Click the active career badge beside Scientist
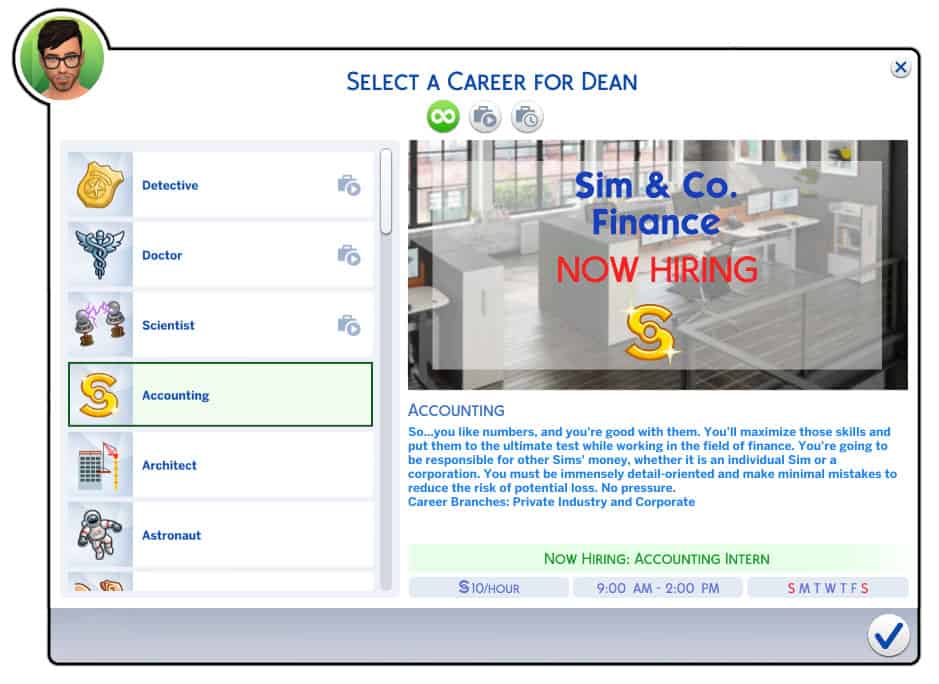Viewport: 939px width, 684px height. point(348,325)
